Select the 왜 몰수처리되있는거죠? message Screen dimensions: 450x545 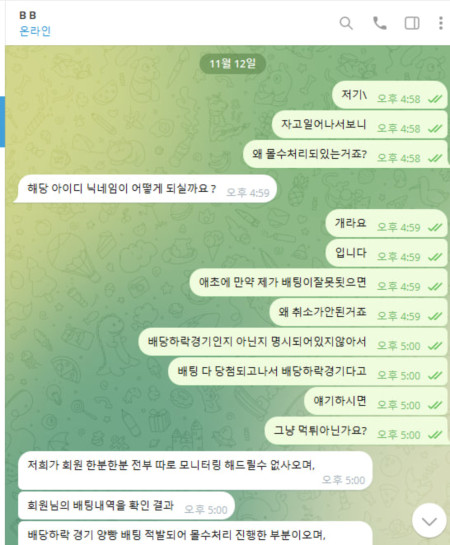click(x=345, y=154)
